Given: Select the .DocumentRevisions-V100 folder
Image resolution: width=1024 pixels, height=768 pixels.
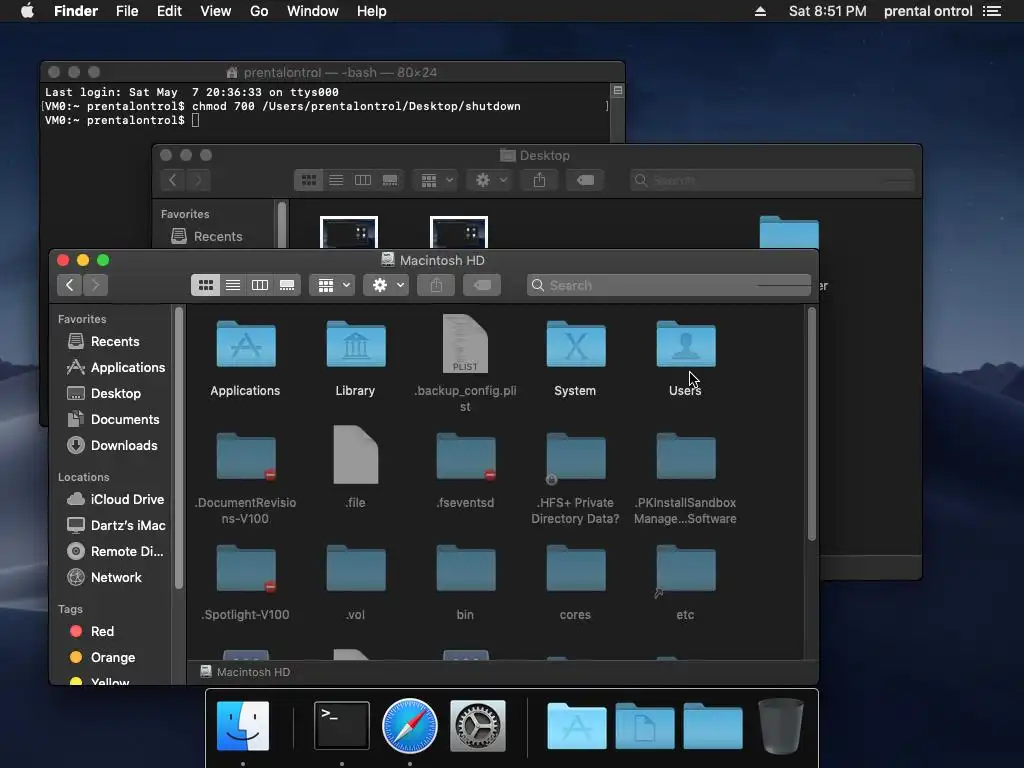Looking at the screenshot, I should coord(246,456).
